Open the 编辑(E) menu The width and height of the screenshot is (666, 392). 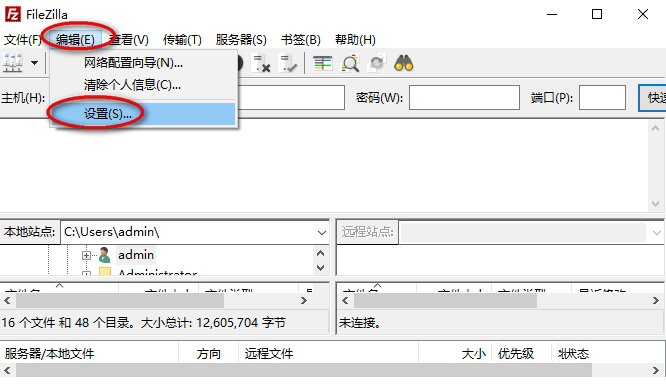[x=75, y=40]
